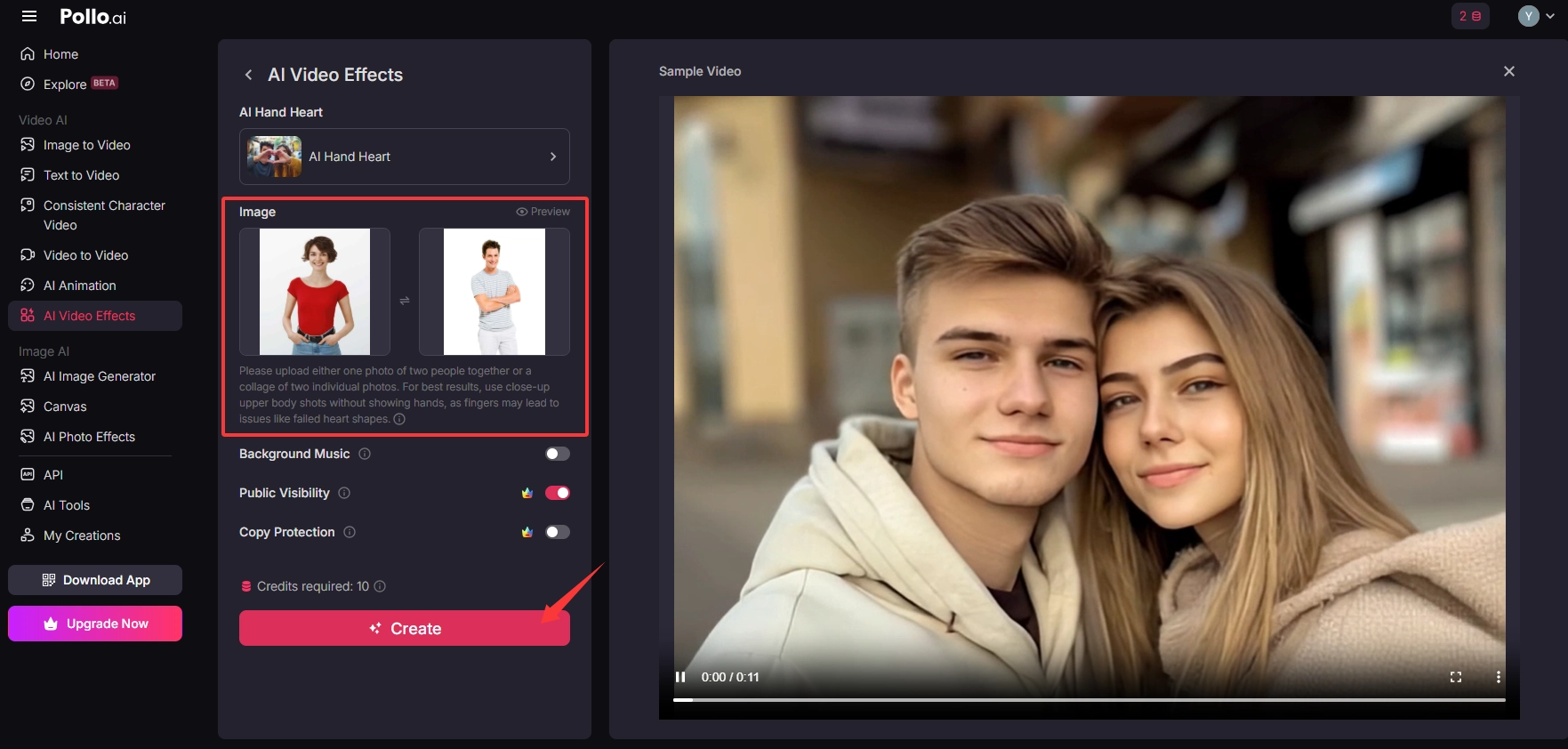Open Credits required info icon

click(380, 586)
